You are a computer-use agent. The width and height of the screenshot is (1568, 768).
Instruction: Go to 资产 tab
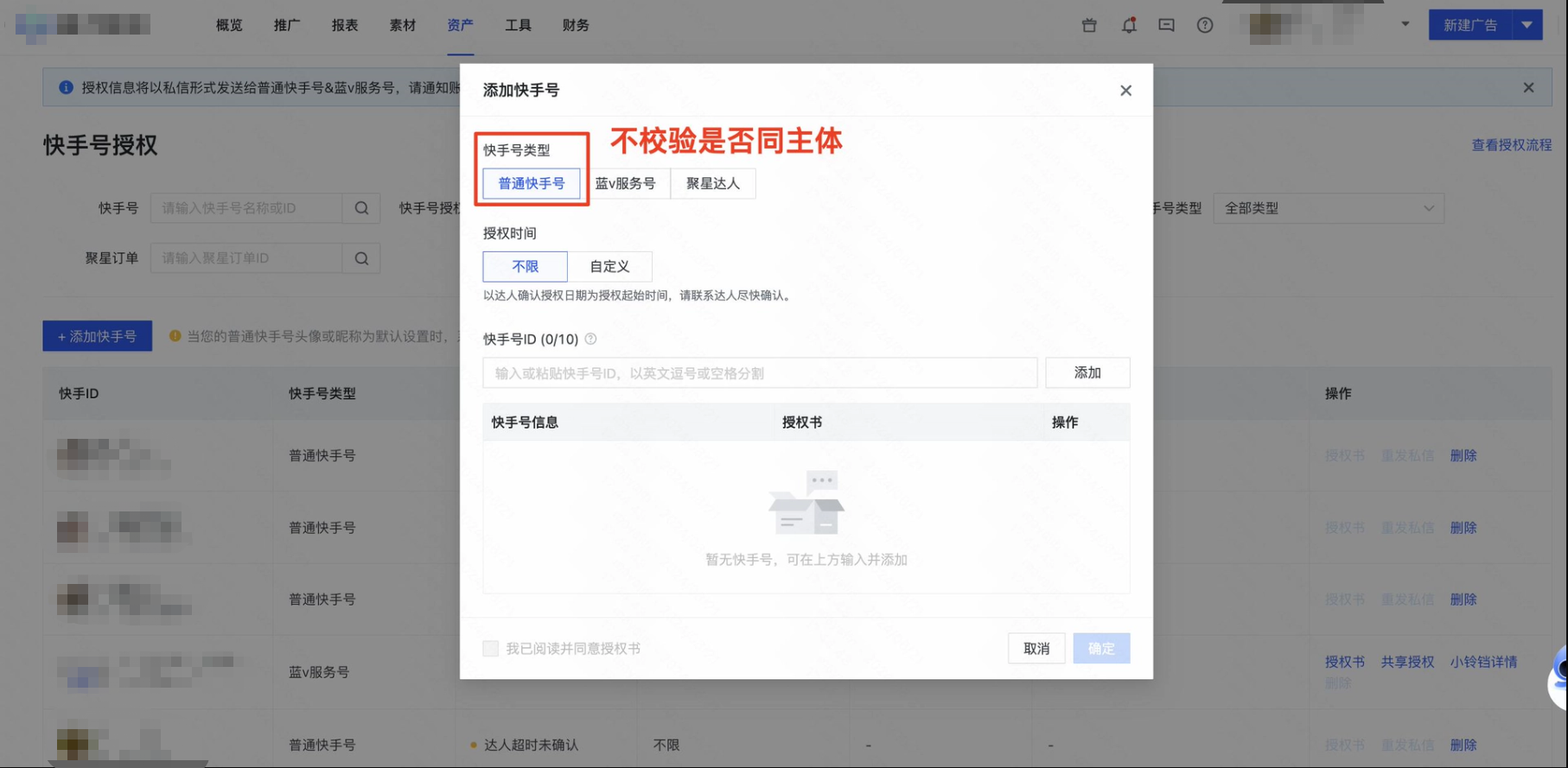point(461,25)
